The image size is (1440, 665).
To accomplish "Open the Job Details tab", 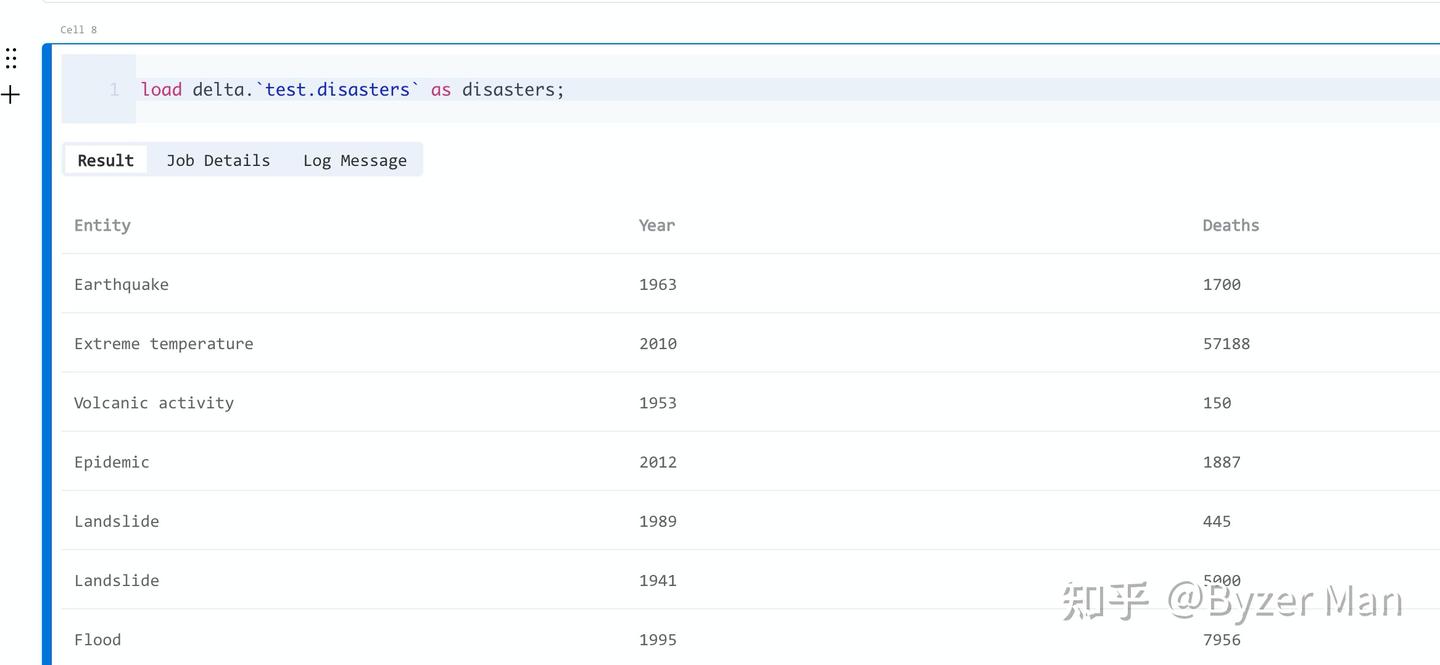I will (218, 160).
